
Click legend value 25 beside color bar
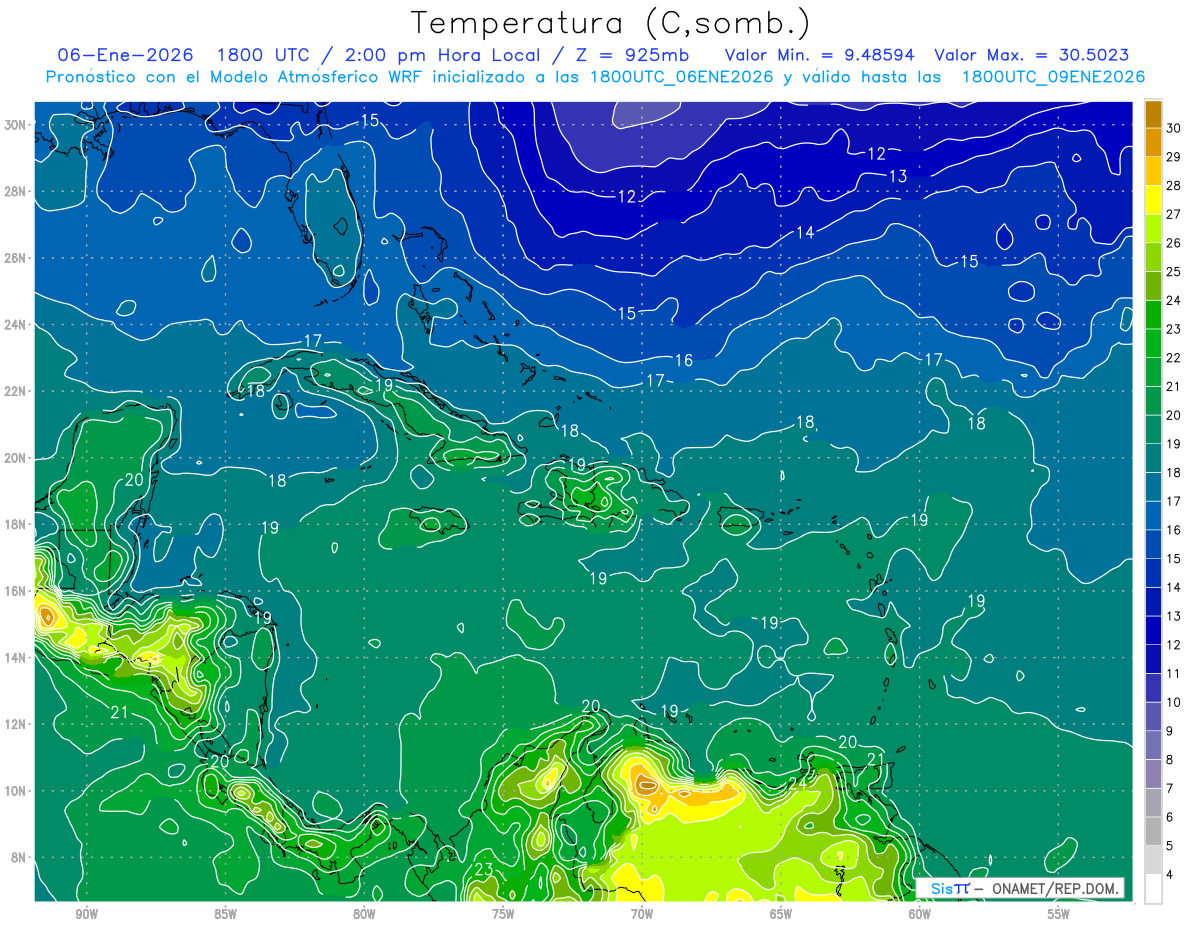click(1174, 271)
